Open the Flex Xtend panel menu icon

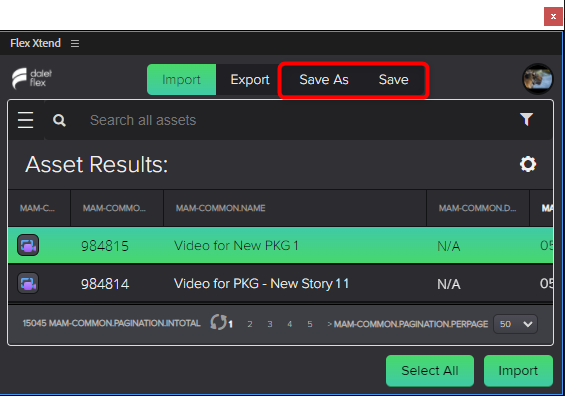[75, 44]
